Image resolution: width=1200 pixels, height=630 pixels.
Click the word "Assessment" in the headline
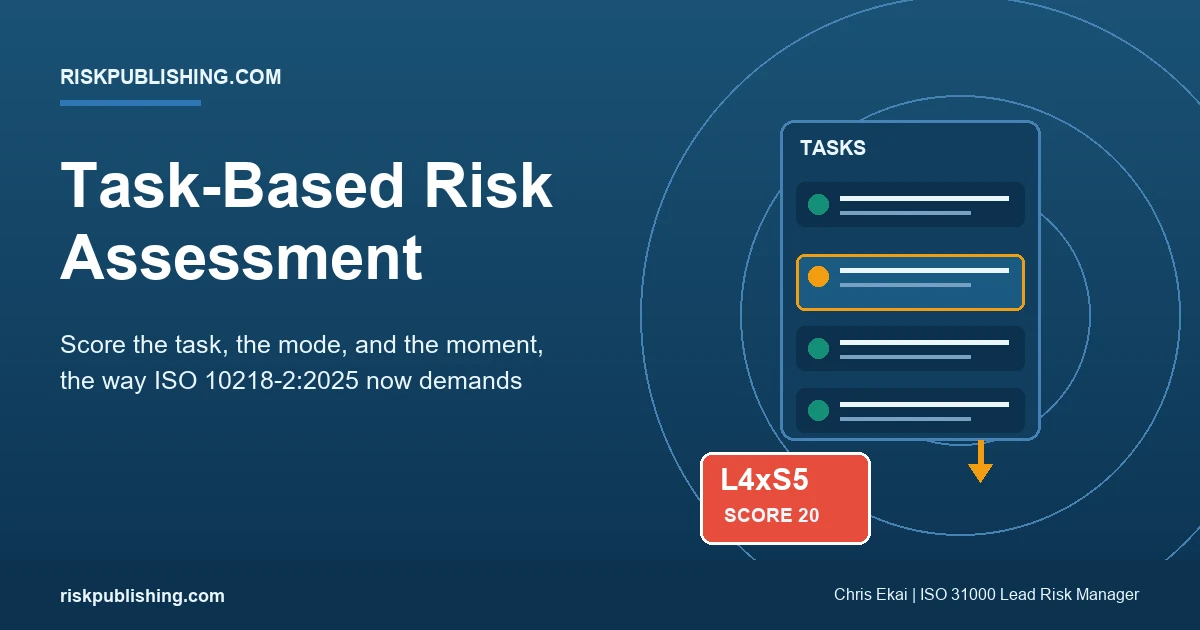click(241, 256)
